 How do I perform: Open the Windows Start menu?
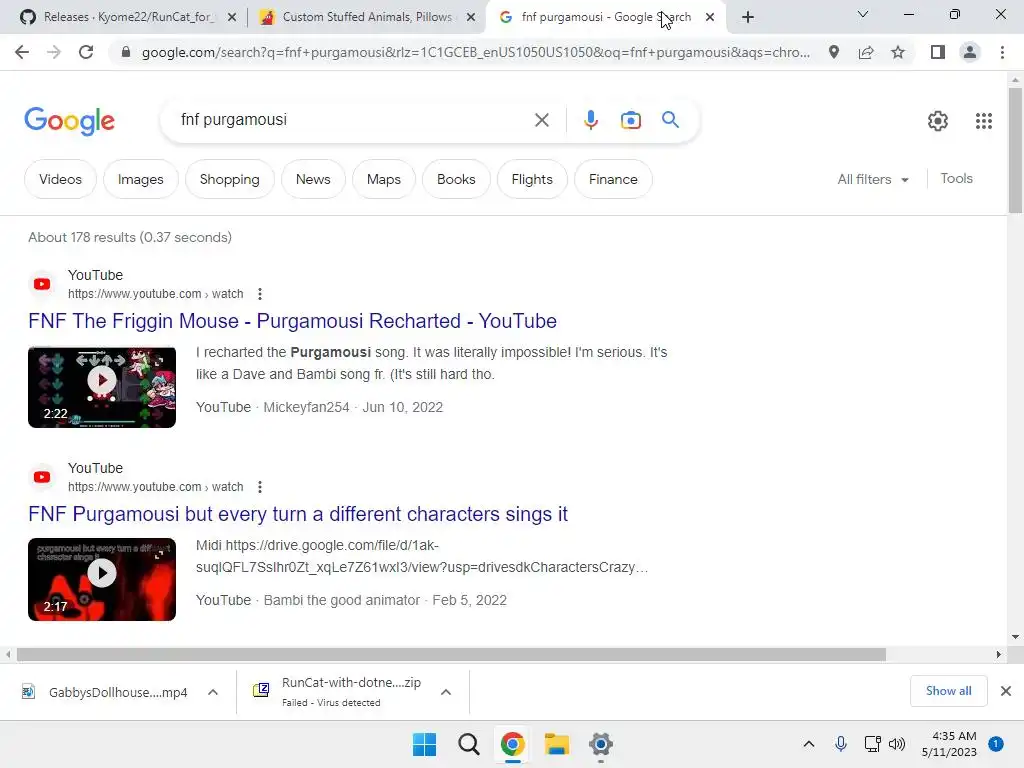click(x=424, y=744)
